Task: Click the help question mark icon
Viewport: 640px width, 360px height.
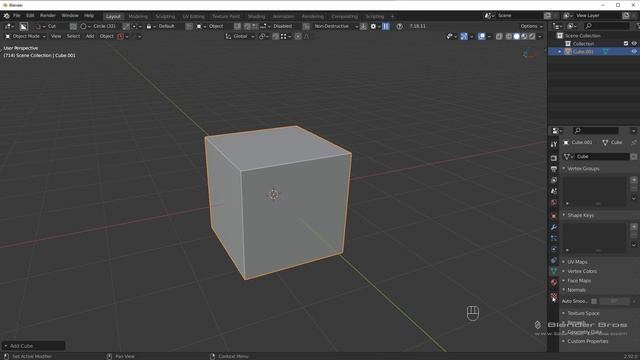Action: [x=399, y=26]
